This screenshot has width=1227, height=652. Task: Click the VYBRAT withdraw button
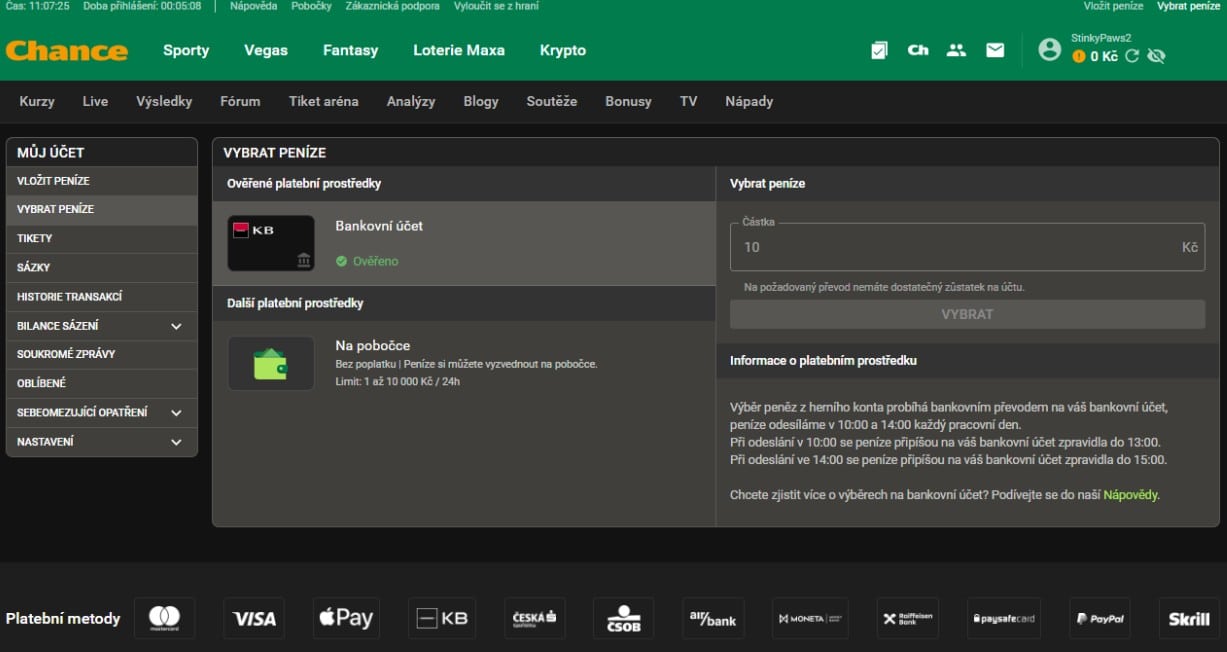[967, 314]
